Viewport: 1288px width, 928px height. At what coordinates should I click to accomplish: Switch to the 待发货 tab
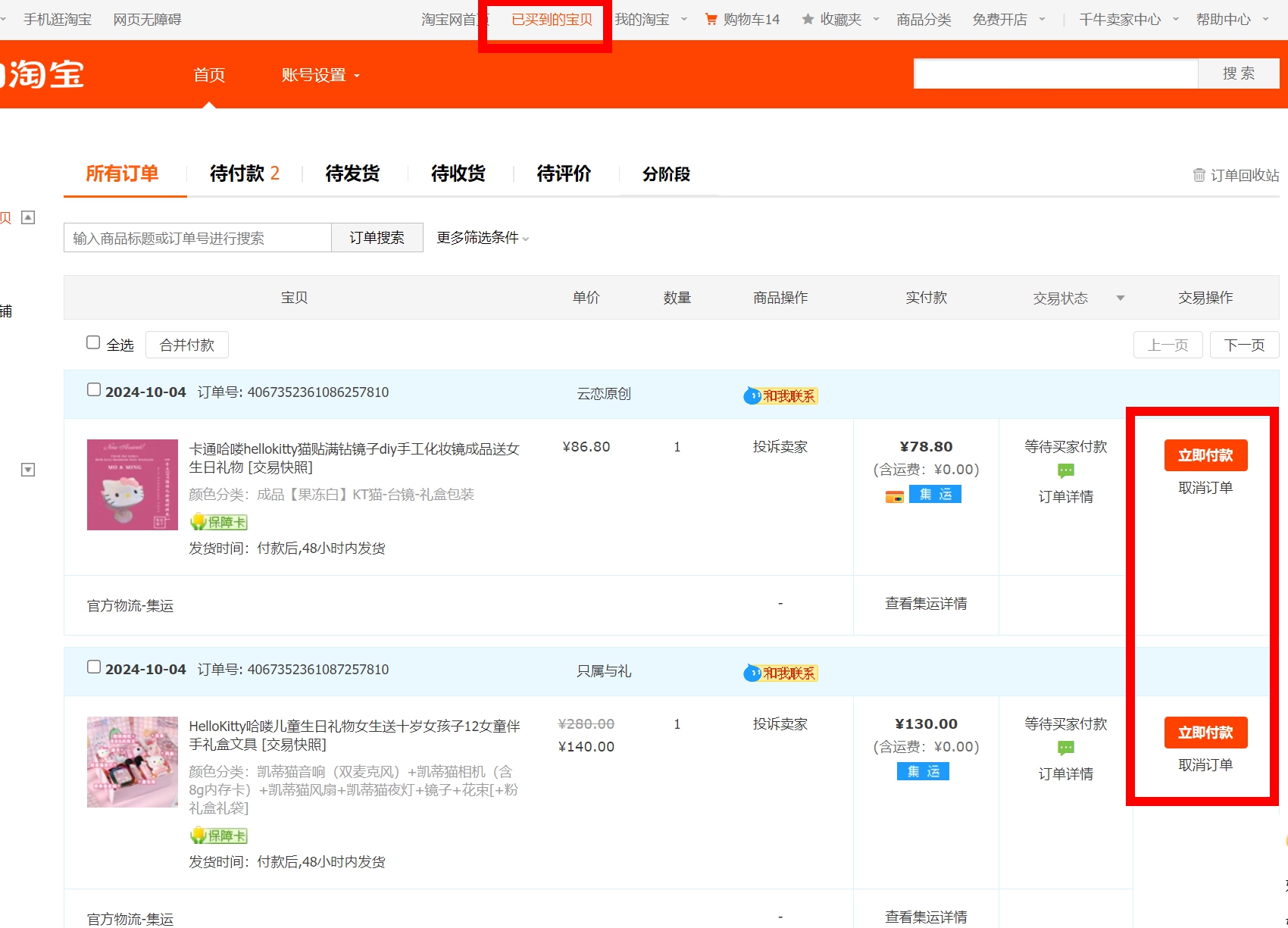[352, 173]
